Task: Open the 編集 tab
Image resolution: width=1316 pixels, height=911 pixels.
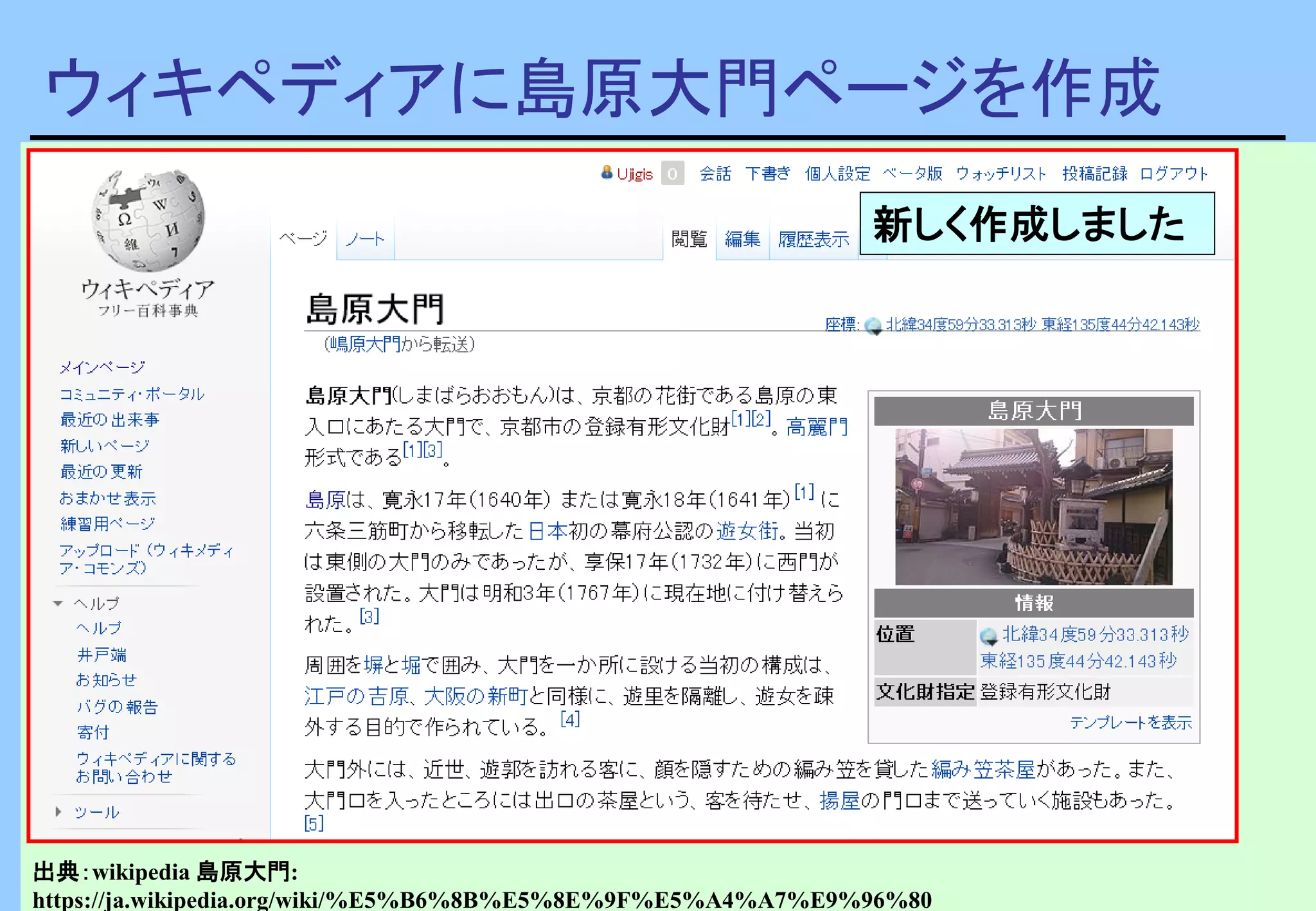Action: (x=743, y=239)
